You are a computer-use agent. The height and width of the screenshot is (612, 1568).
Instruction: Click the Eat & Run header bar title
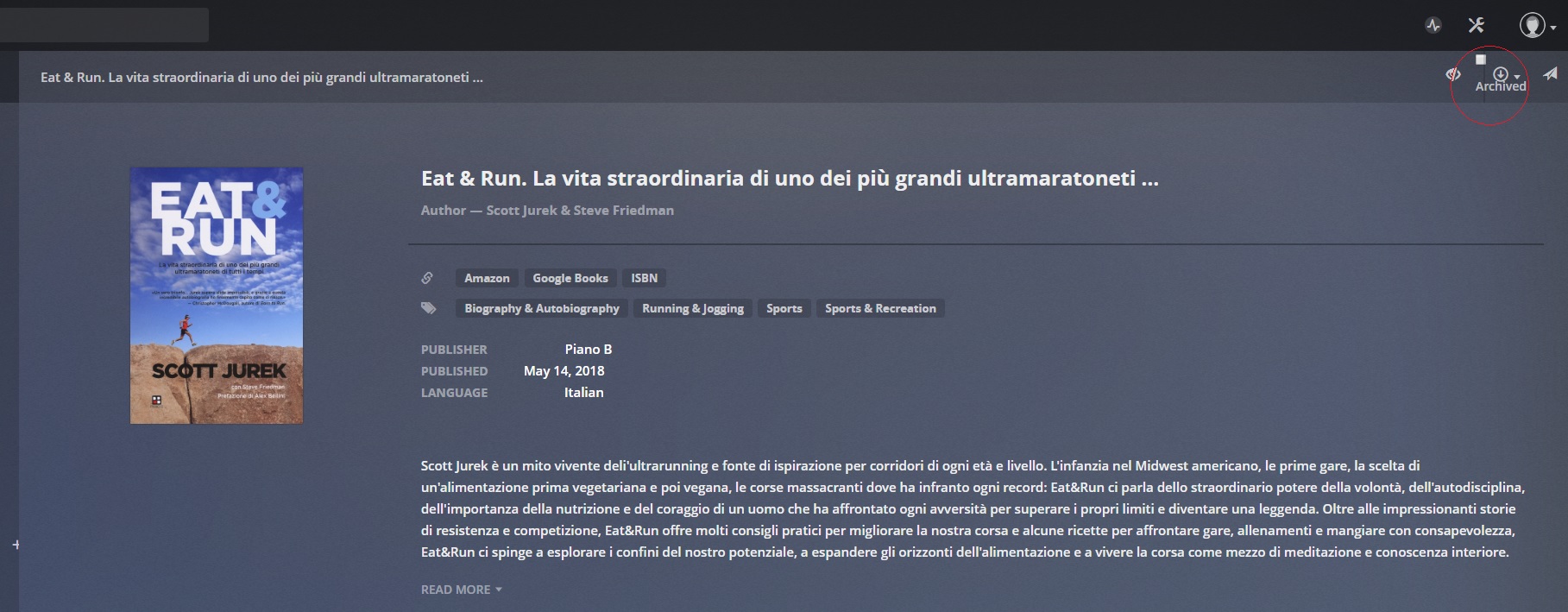(261, 77)
